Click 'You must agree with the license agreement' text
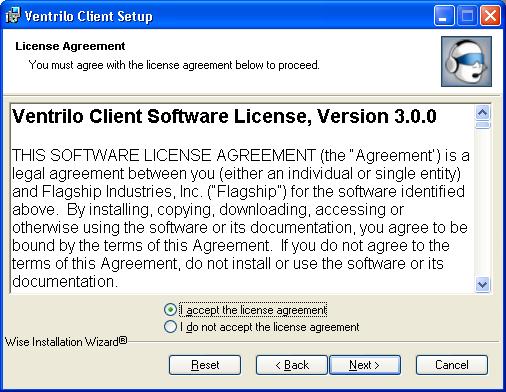Image resolution: width=506 pixels, height=392 pixels. 174,65
